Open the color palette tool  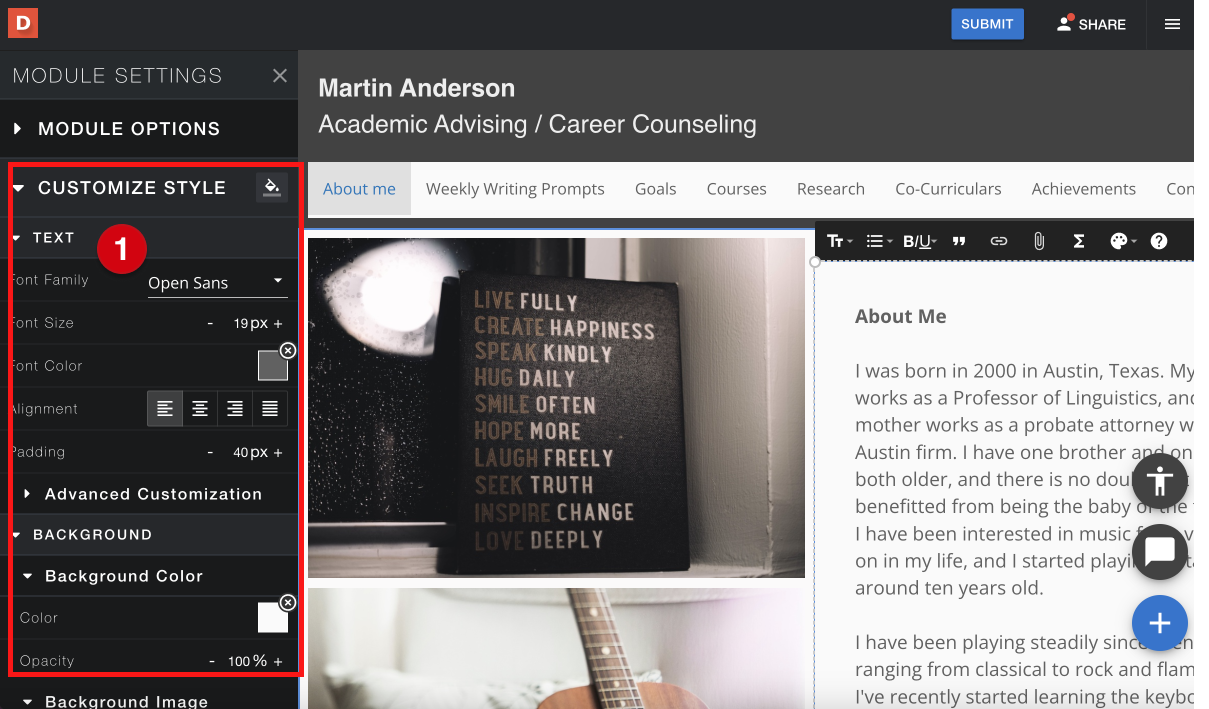tap(1122, 241)
